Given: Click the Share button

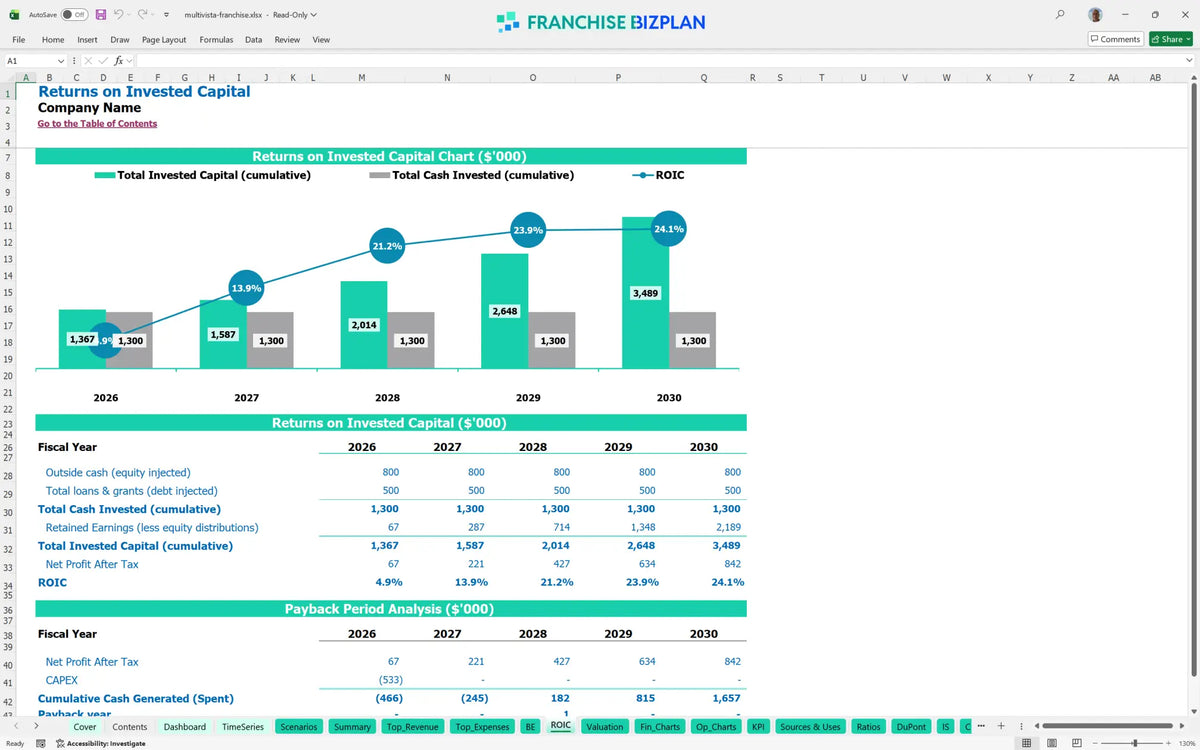Looking at the screenshot, I should 1169,39.
